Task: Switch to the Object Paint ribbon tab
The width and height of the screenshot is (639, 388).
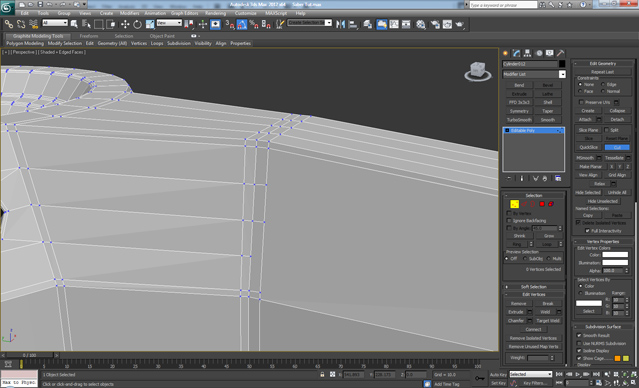Action: 162,36
